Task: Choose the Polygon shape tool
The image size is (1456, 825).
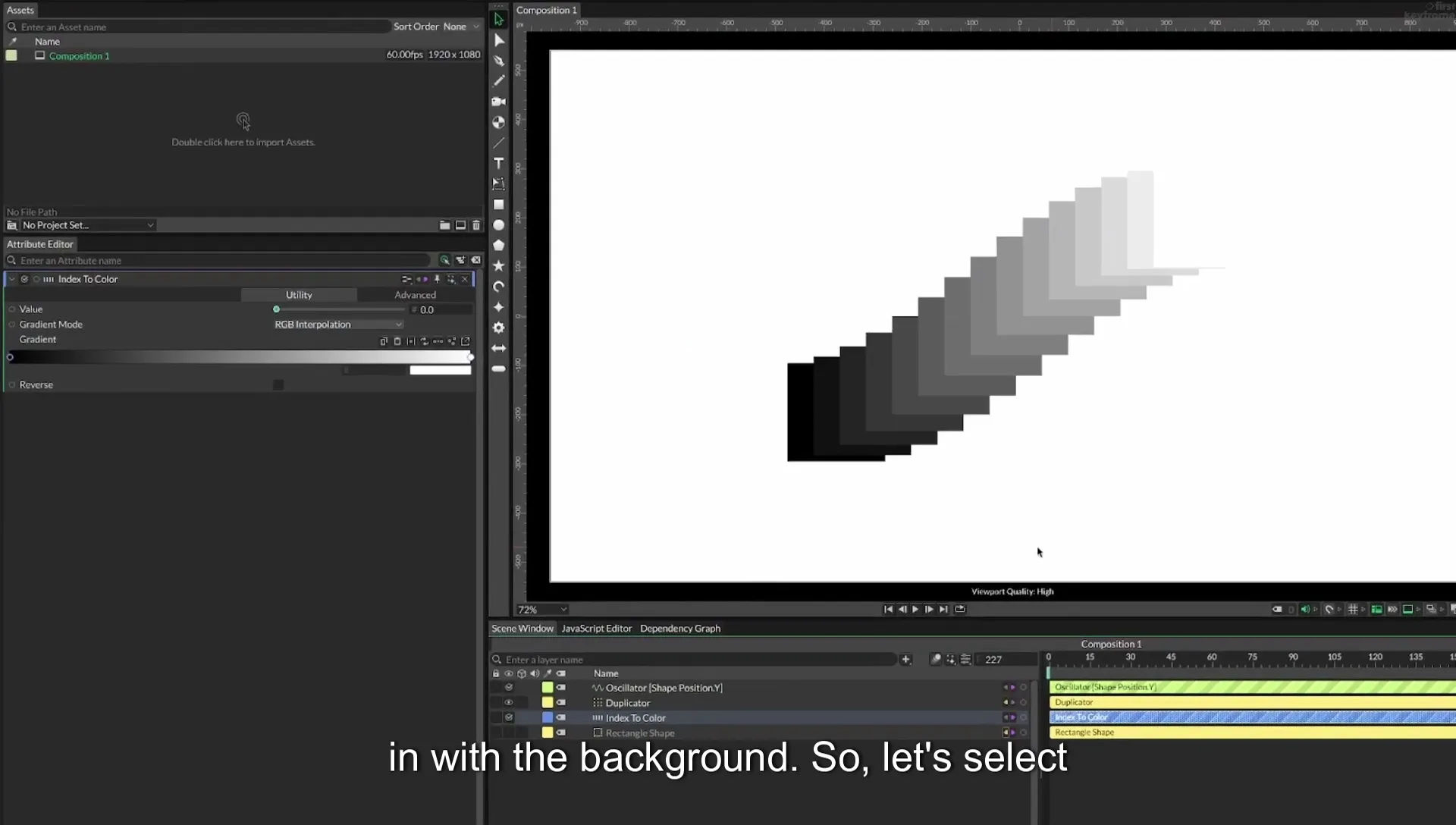Action: tap(498, 246)
